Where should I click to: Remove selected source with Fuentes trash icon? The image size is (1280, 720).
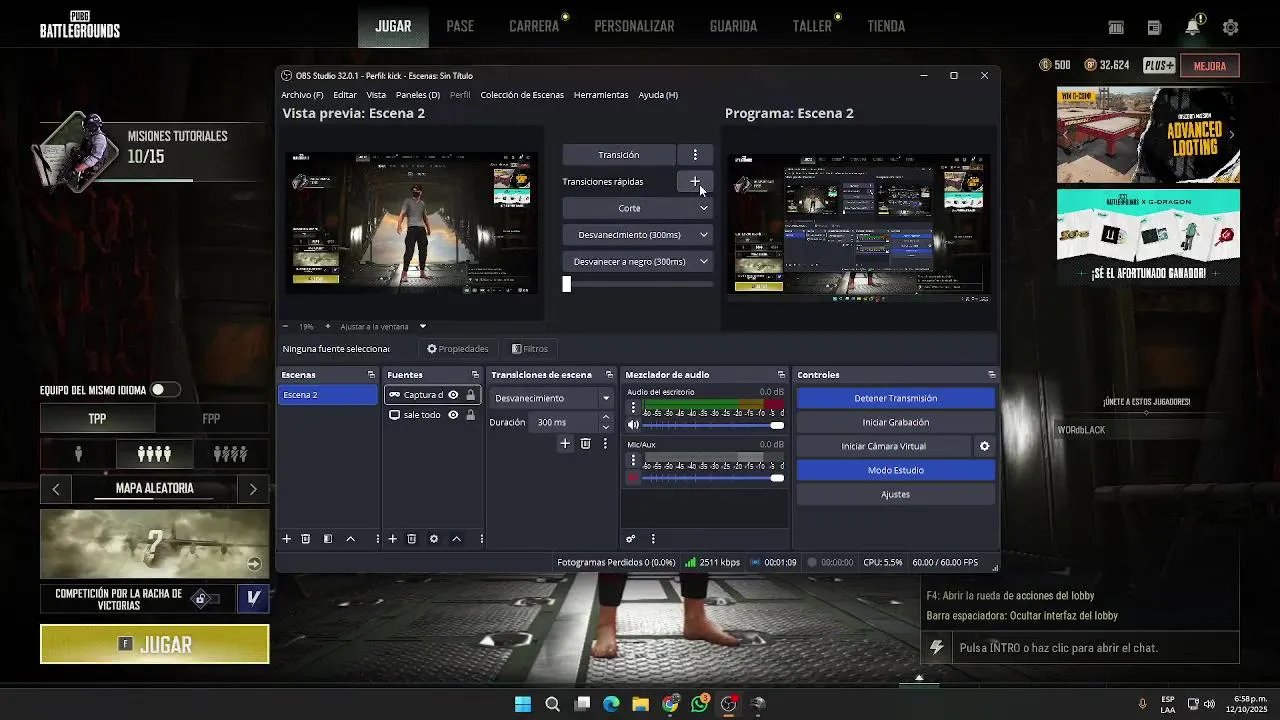[411, 539]
